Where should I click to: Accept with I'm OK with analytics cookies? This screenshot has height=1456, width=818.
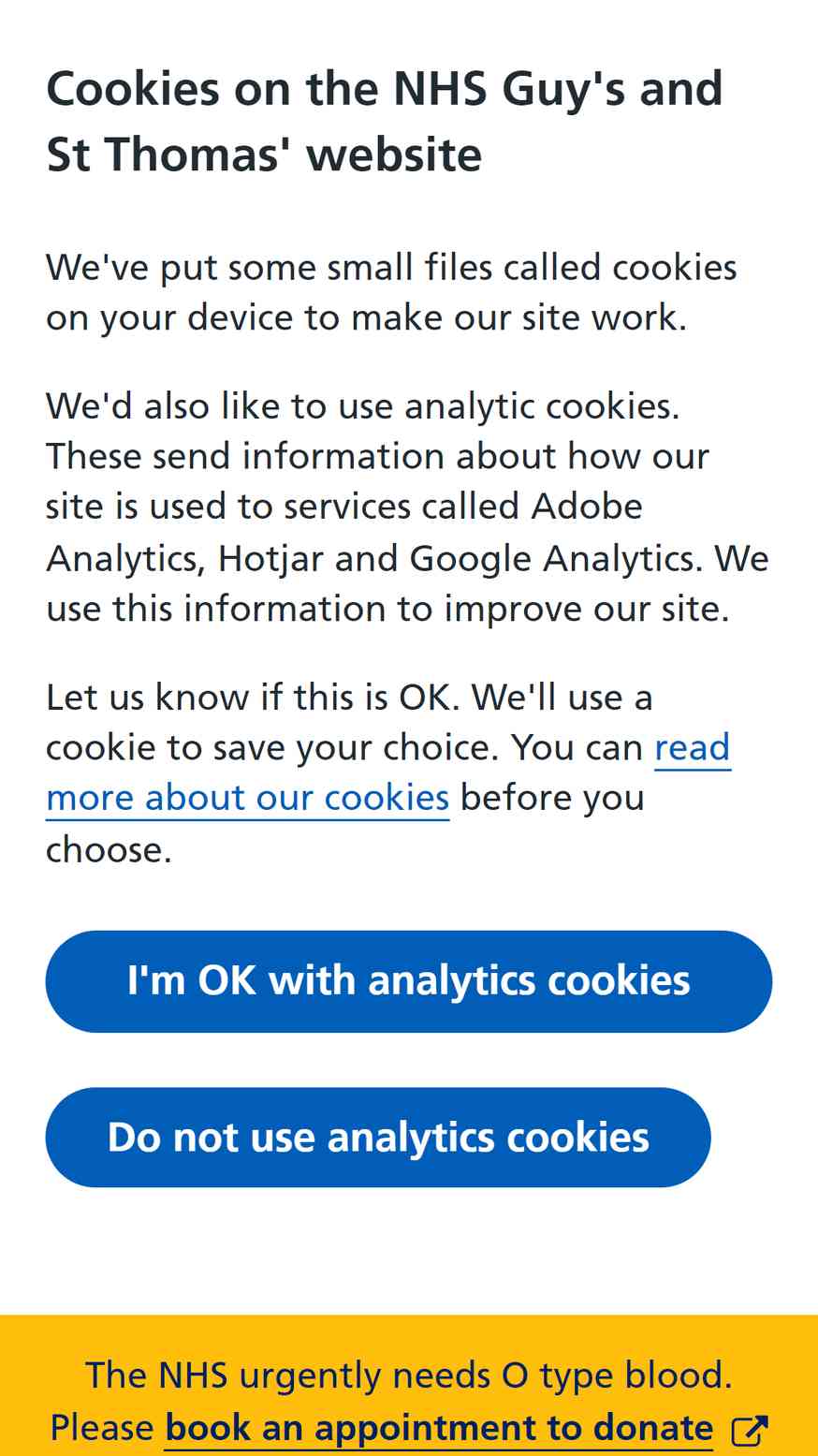point(409,981)
